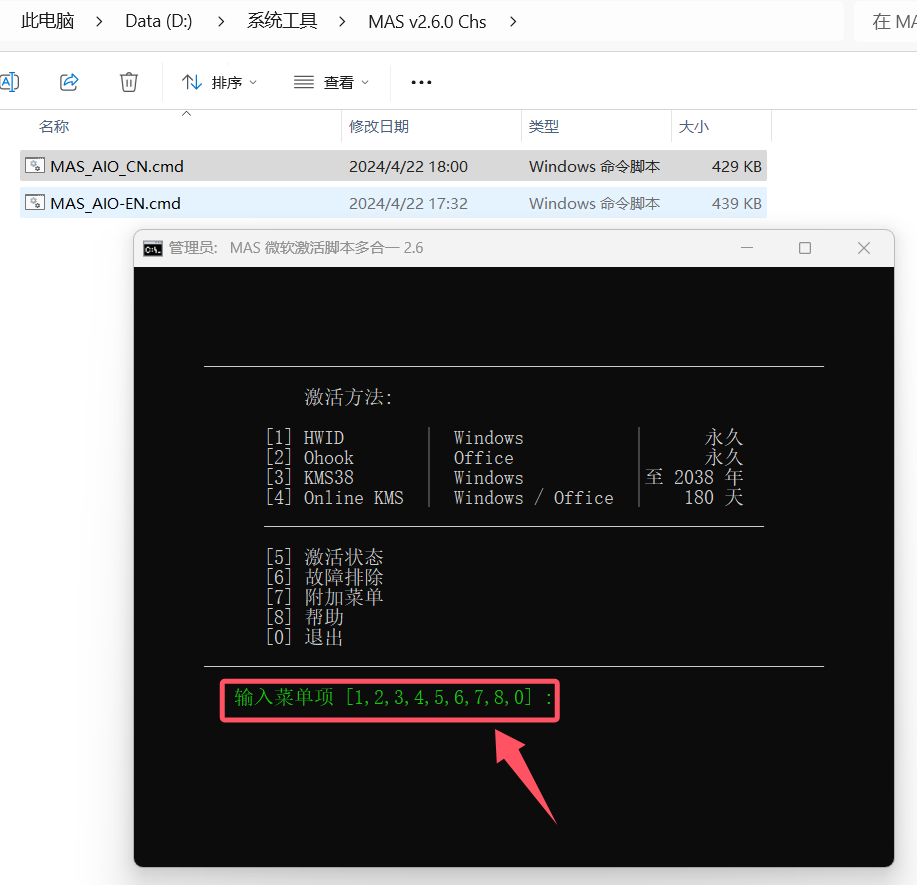Open the 查看 view dropdown
Screen dimensions: 917x885
pos(331,82)
